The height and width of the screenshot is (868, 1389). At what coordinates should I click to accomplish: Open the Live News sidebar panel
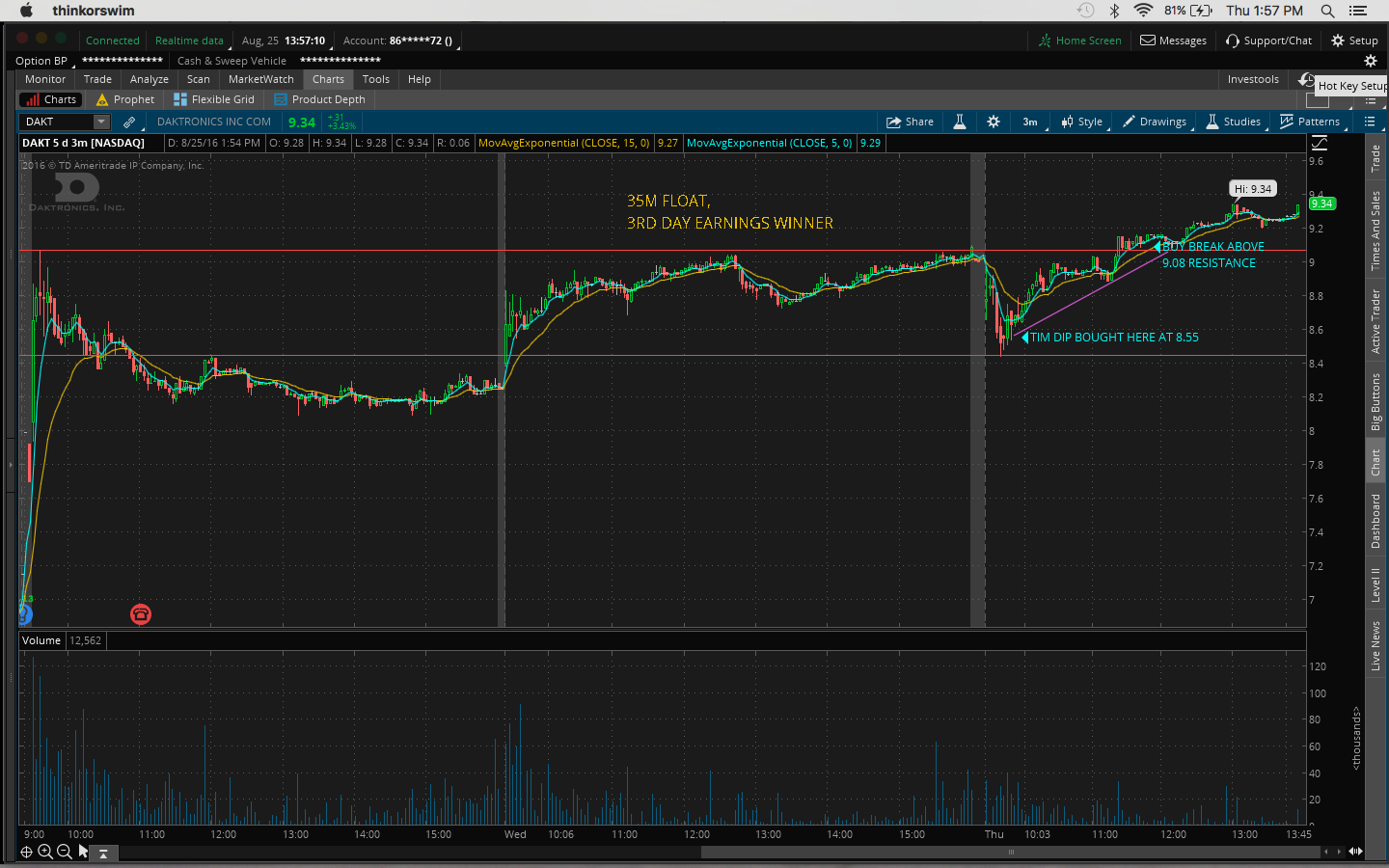pyautogui.click(x=1375, y=645)
